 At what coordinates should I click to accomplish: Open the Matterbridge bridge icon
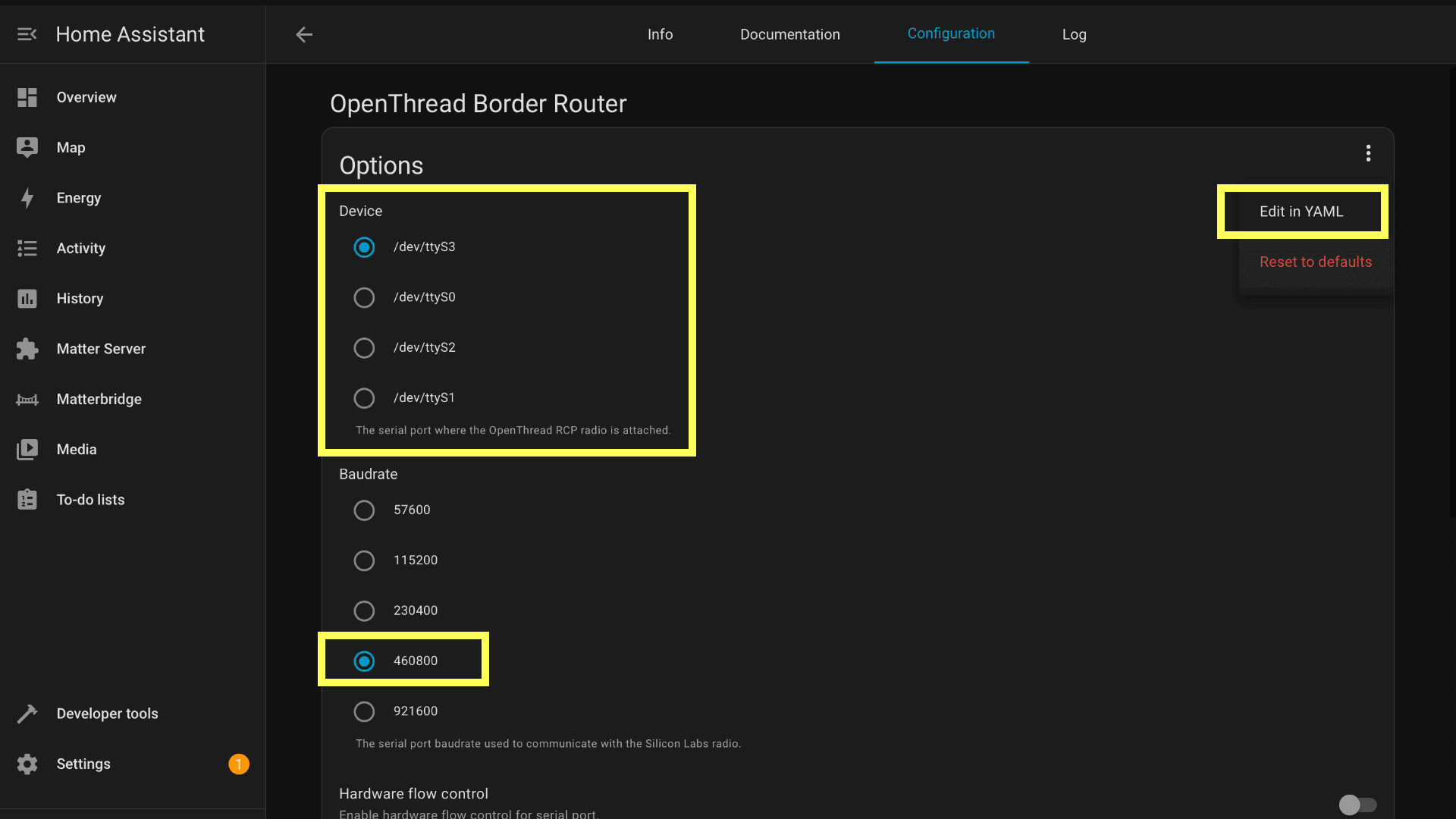27,399
